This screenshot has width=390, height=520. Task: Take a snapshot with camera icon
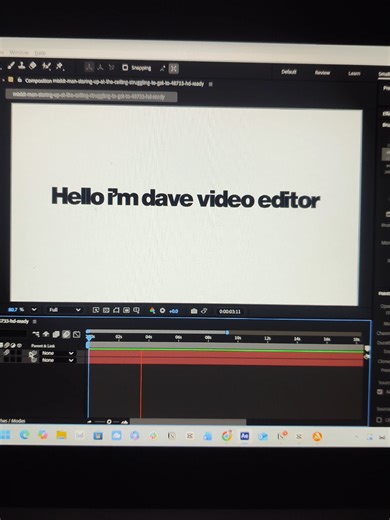(x=194, y=311)
